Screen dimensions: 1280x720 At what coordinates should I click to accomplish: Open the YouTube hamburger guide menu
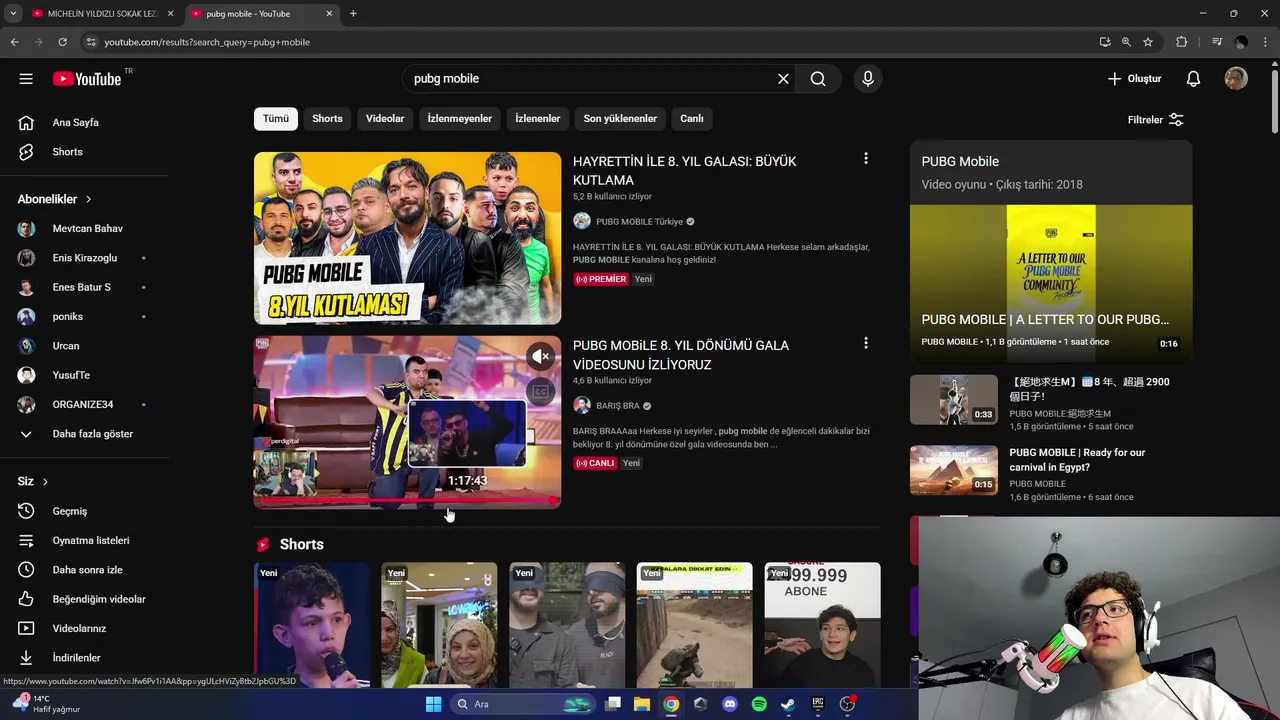point(26,79)
